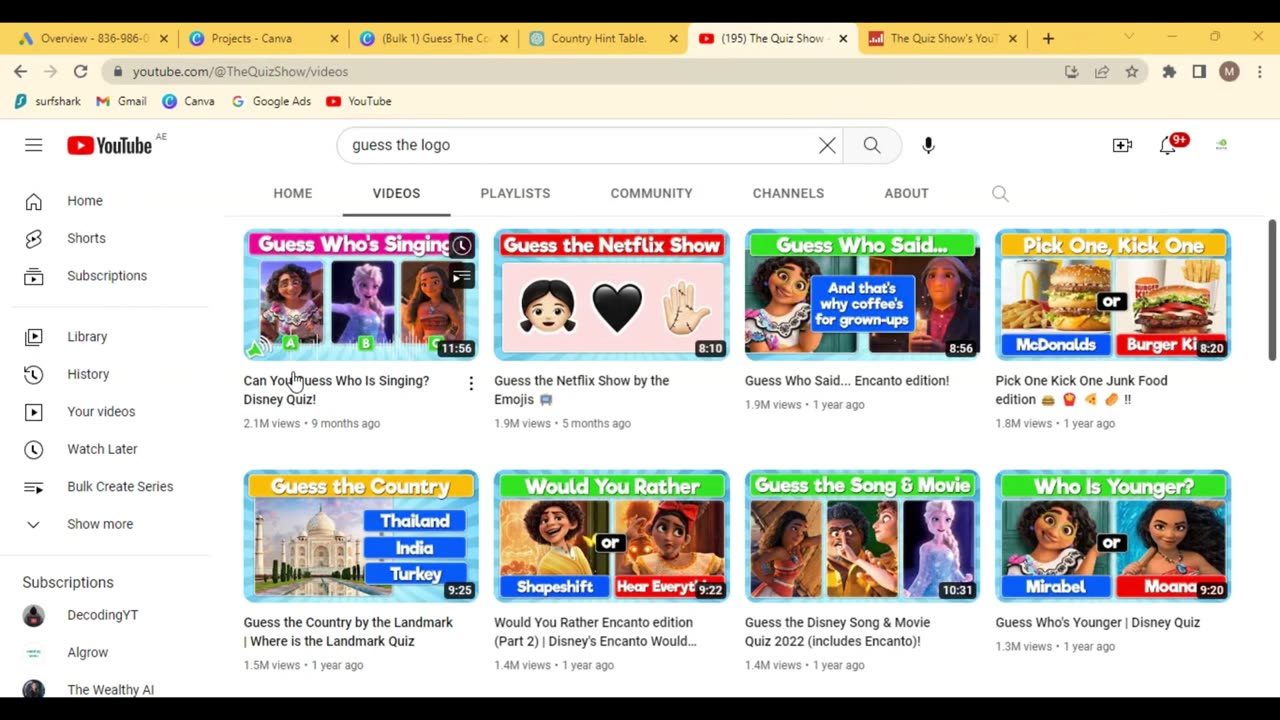Open the YouTube bookmark

(358, 101)
